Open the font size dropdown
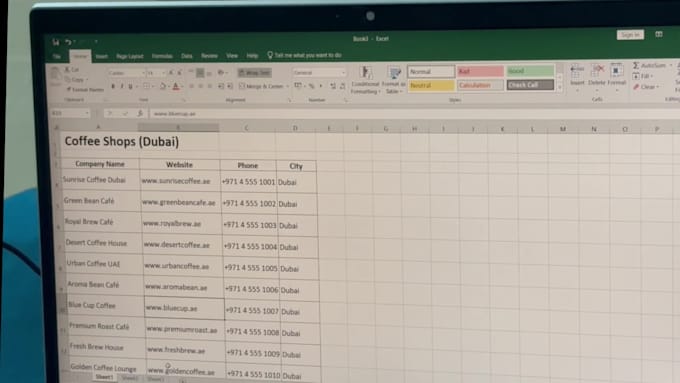This screenshot has height=383, width=680. 163,73
